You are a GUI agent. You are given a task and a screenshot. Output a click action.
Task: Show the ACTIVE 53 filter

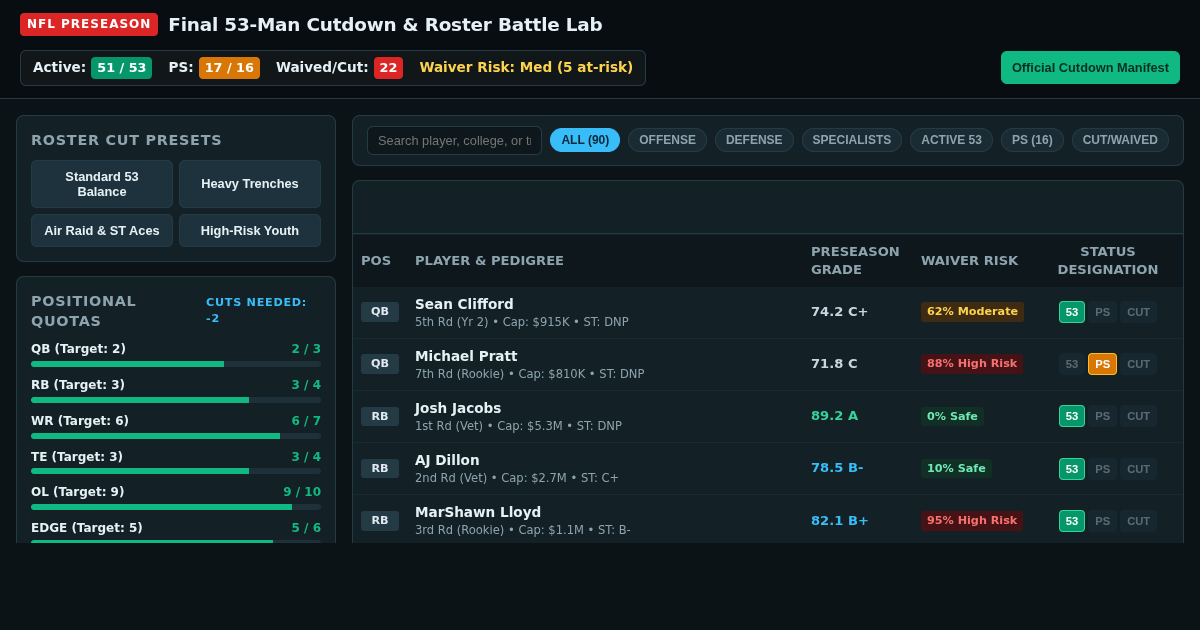[951, 140]
